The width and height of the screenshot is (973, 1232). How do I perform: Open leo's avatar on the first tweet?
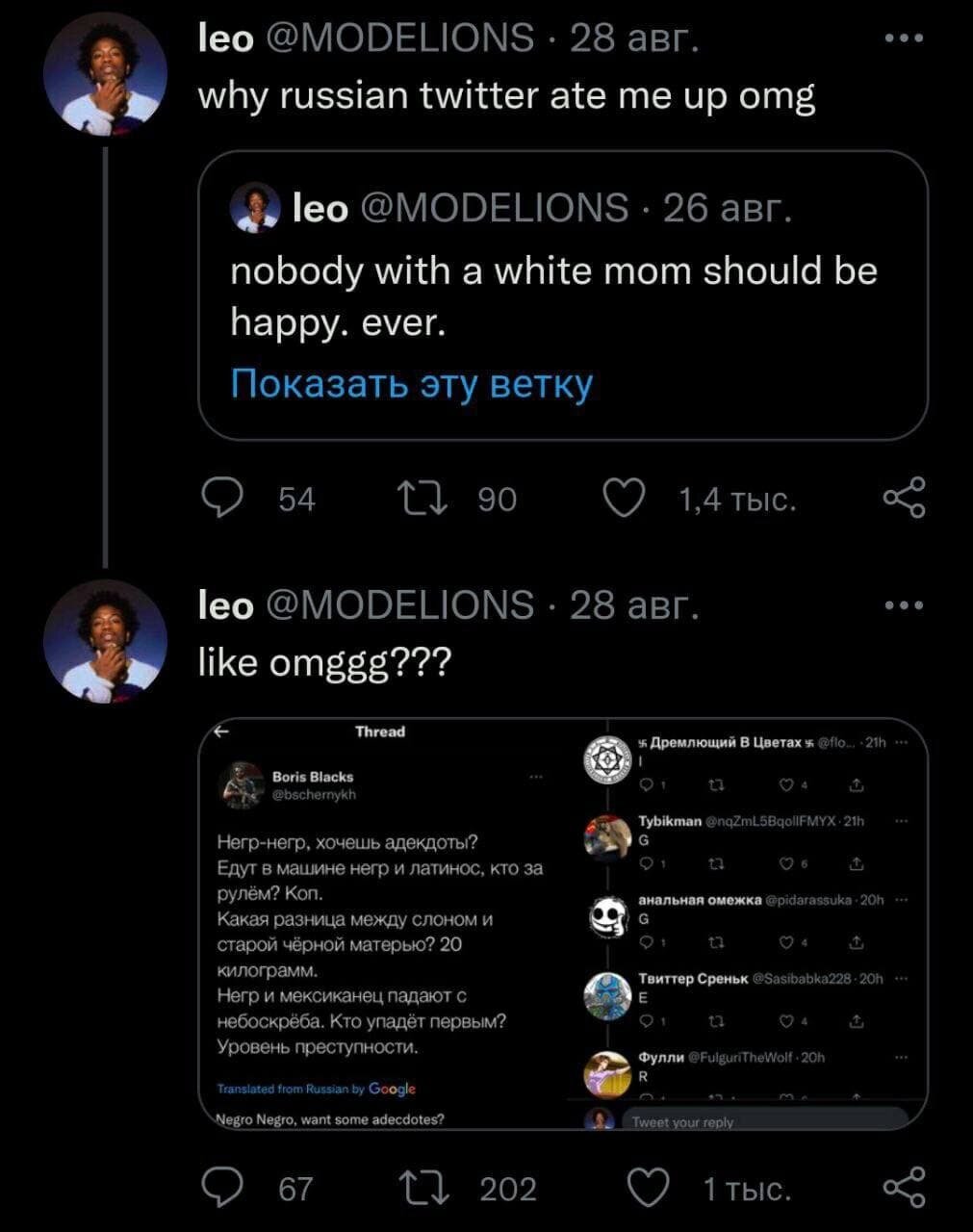tap(105, 76)
